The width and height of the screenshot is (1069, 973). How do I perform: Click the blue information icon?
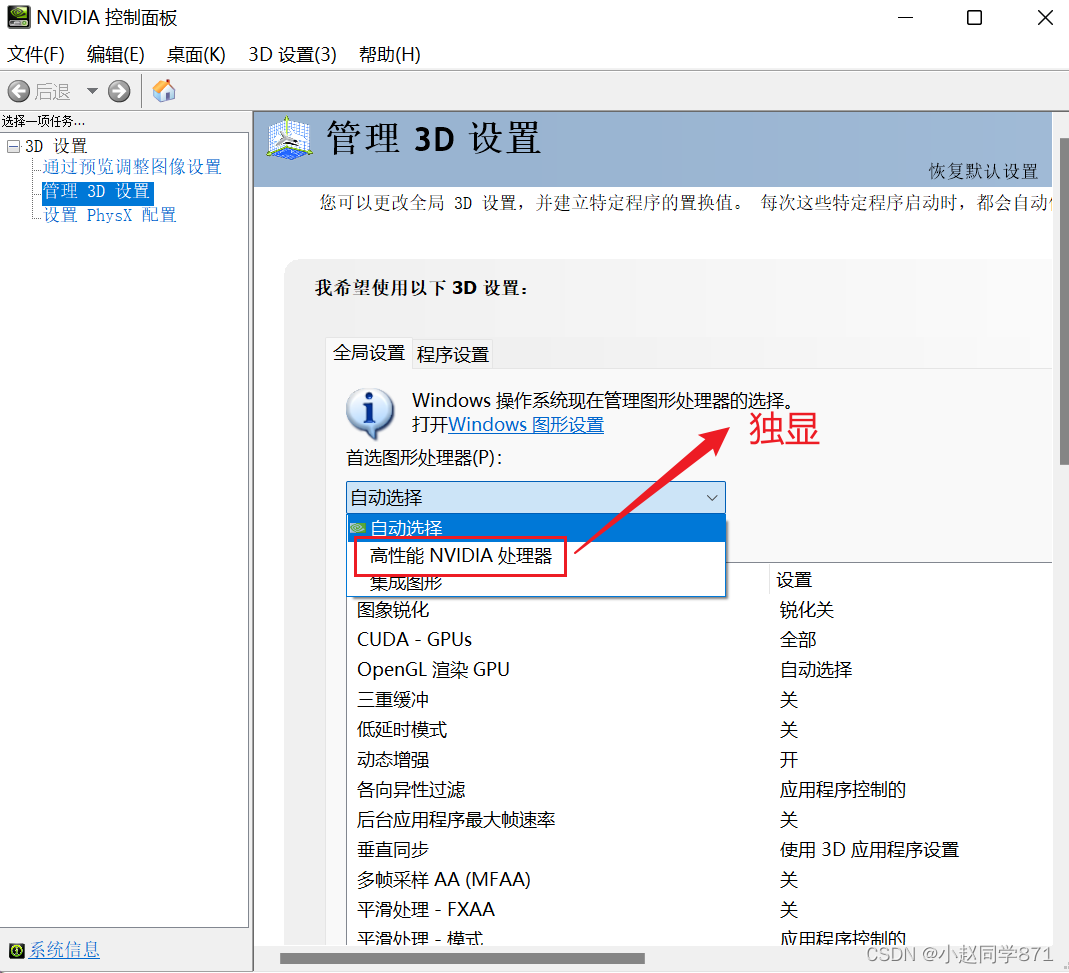[x=370, y=413]
